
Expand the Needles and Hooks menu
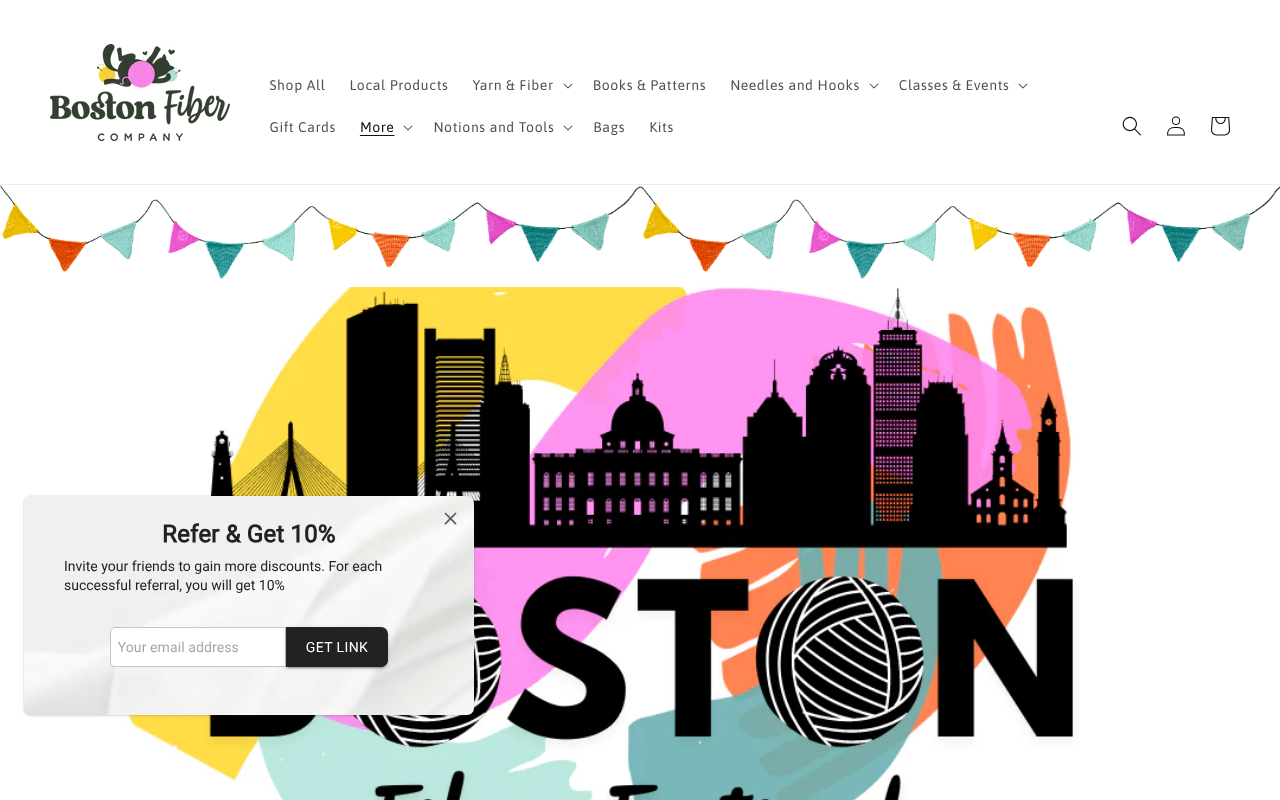804,86
